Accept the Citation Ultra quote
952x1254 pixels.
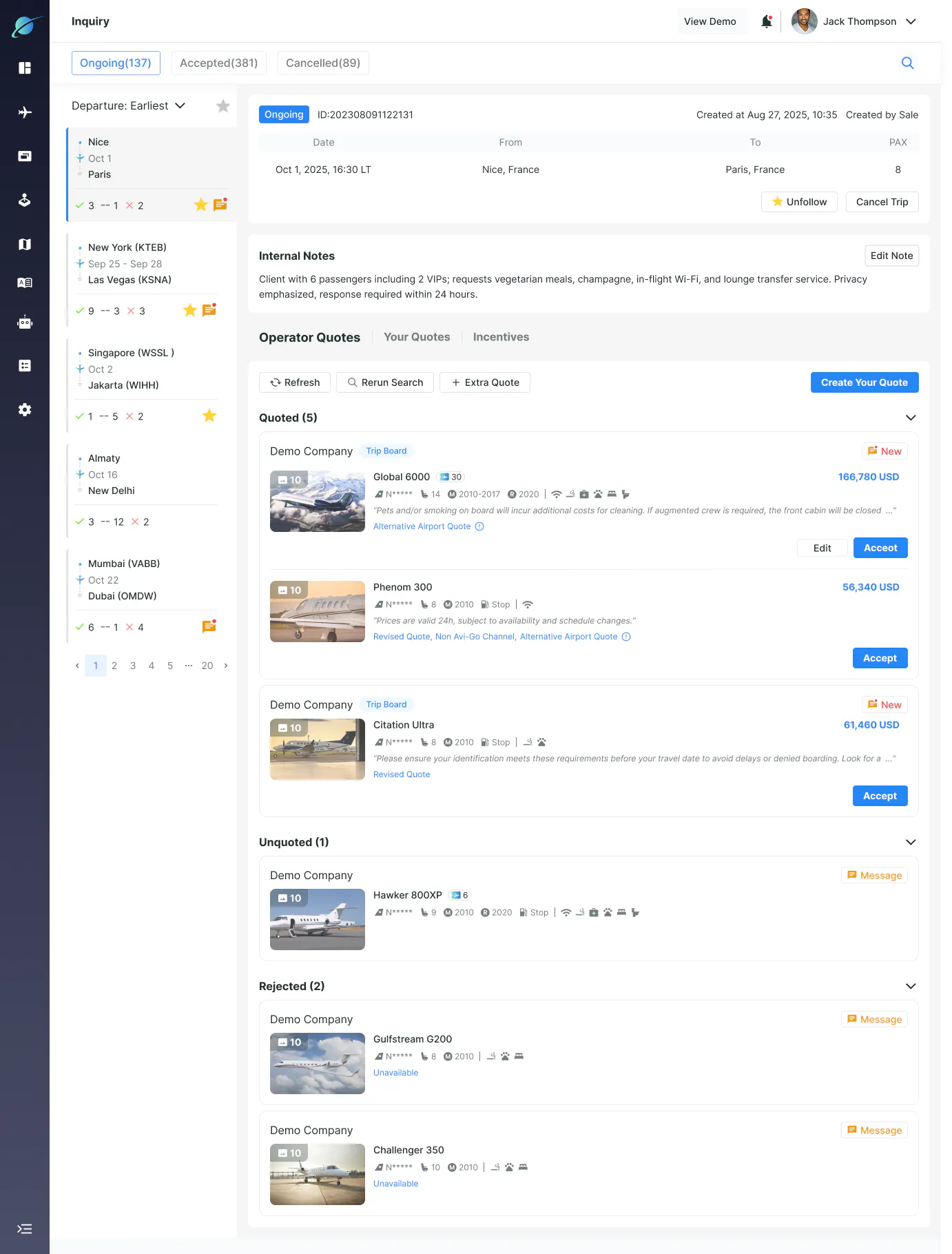(880, 796)
